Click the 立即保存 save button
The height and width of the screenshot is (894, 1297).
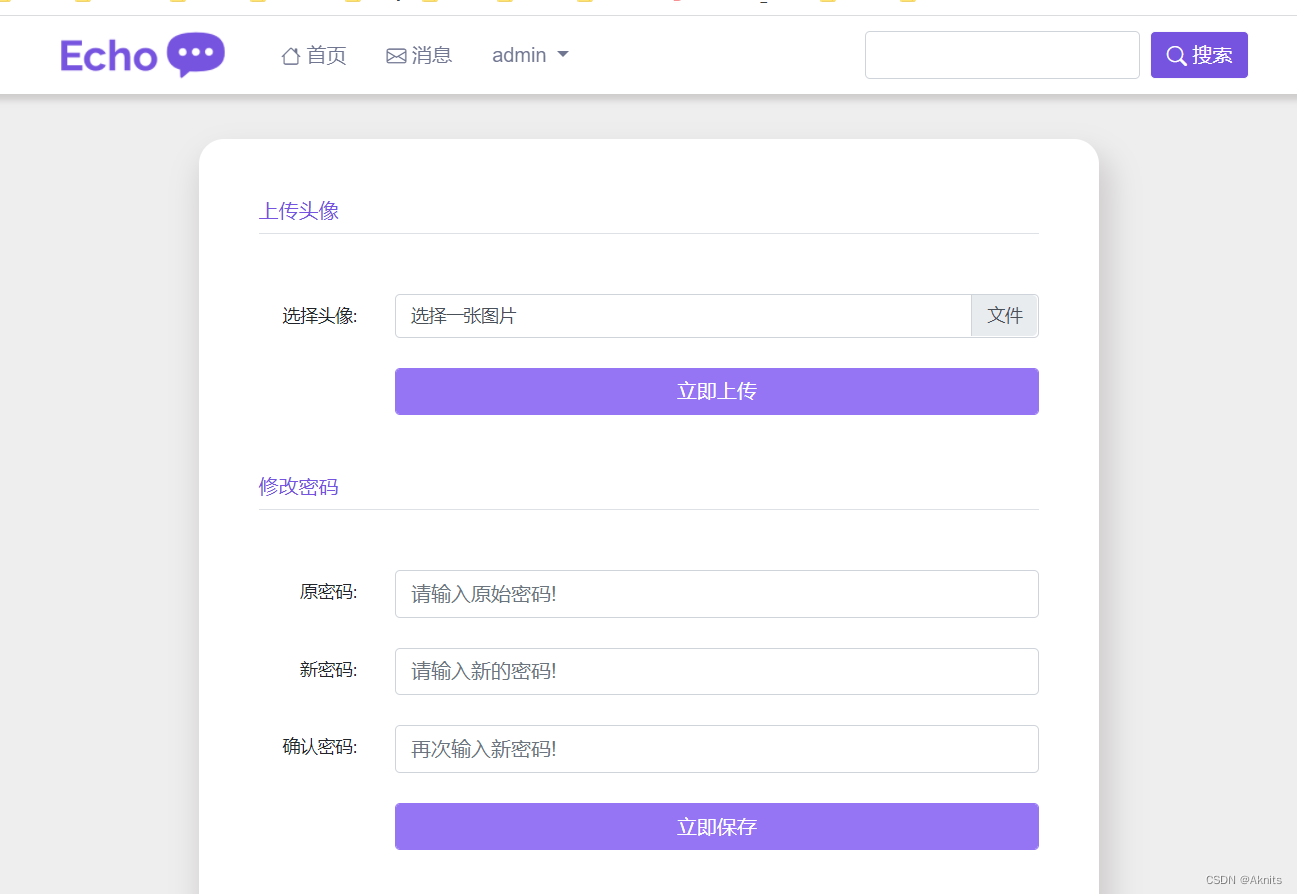click(717, 827)
